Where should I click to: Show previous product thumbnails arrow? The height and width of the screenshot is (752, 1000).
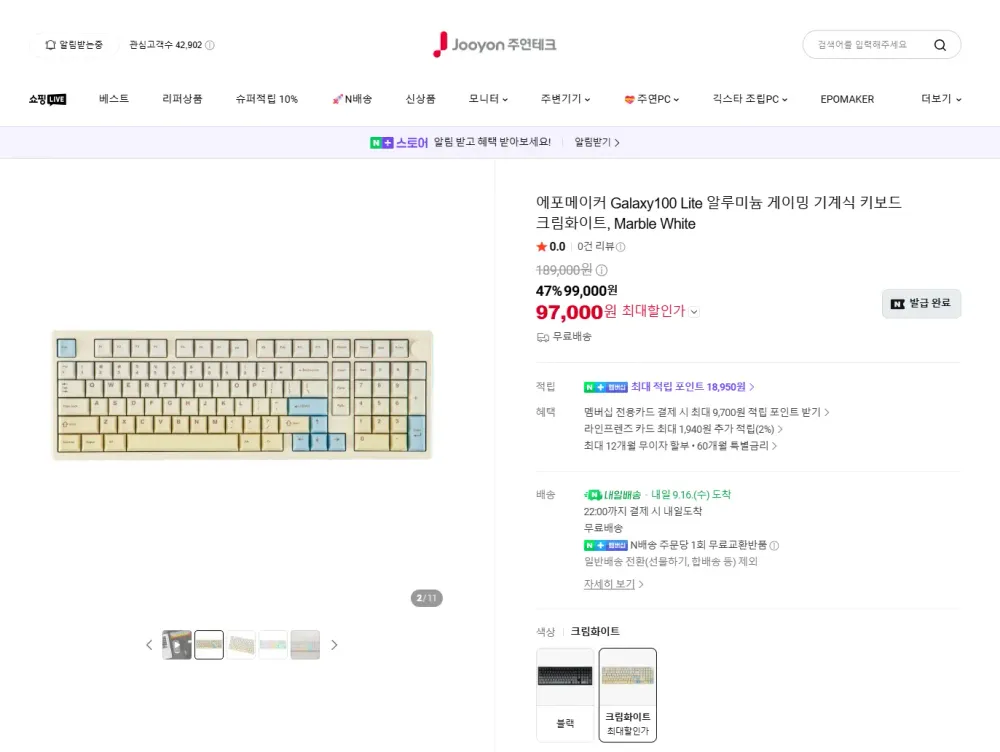point(149,645)
